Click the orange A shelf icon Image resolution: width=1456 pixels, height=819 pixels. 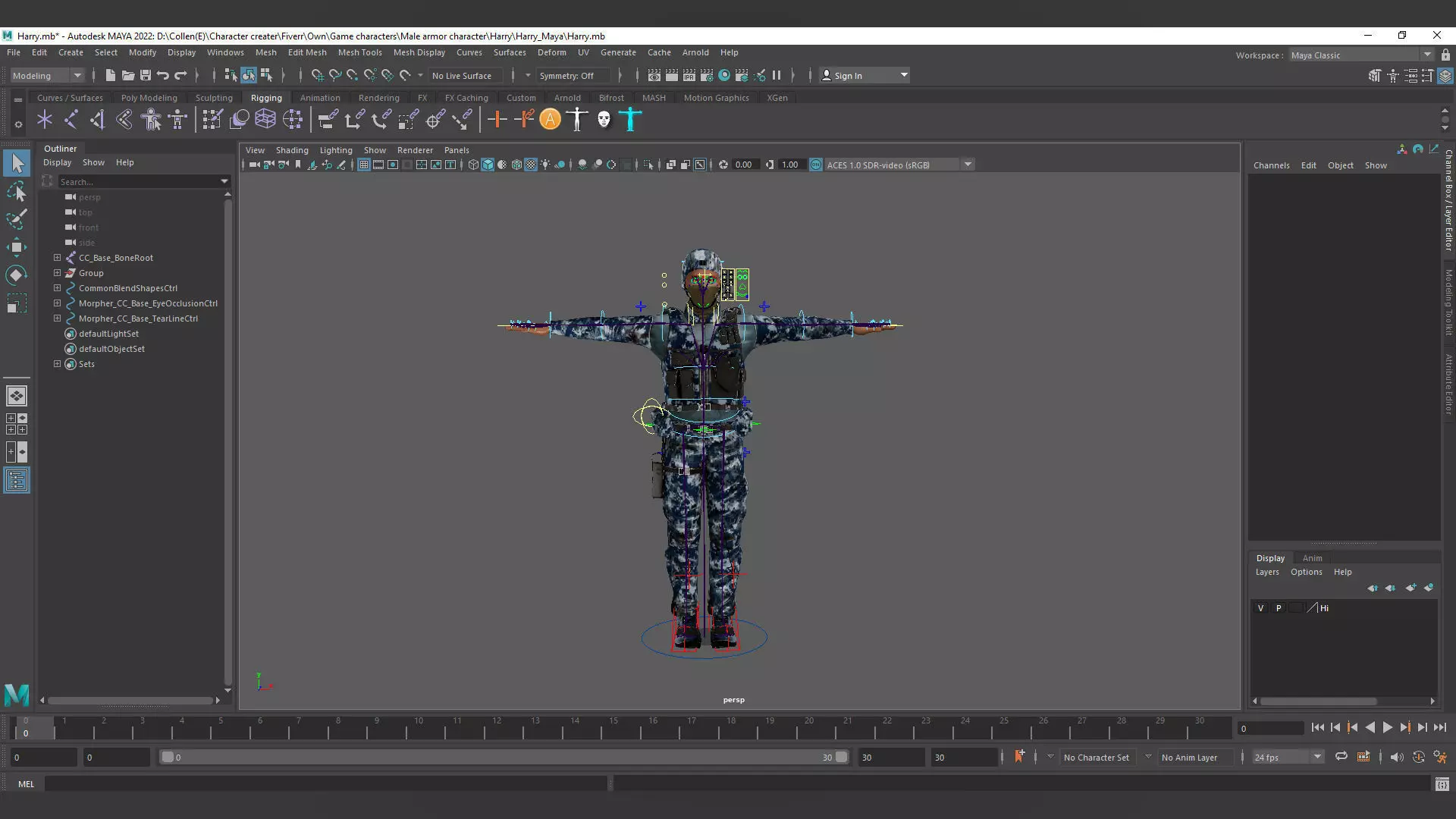(x=551, y=119)
